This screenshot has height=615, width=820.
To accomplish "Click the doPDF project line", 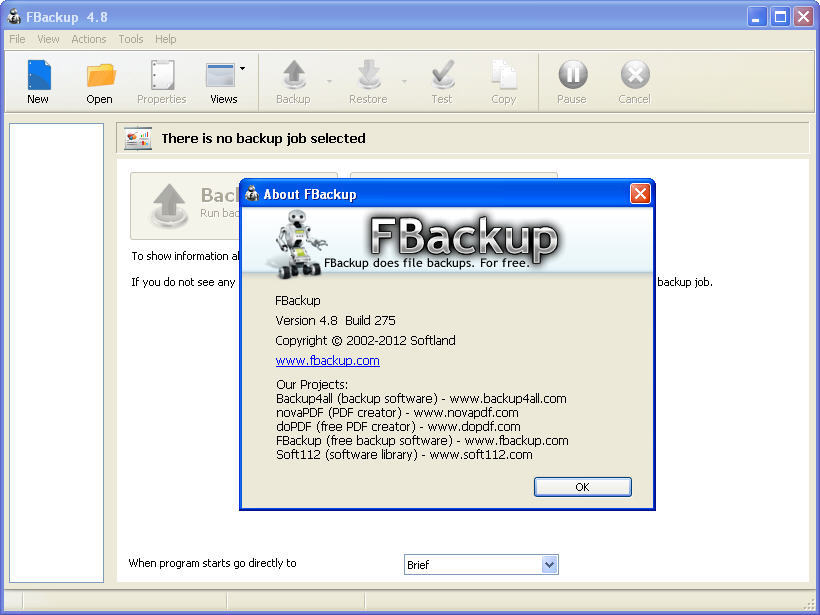I will (x=398, y=427).
